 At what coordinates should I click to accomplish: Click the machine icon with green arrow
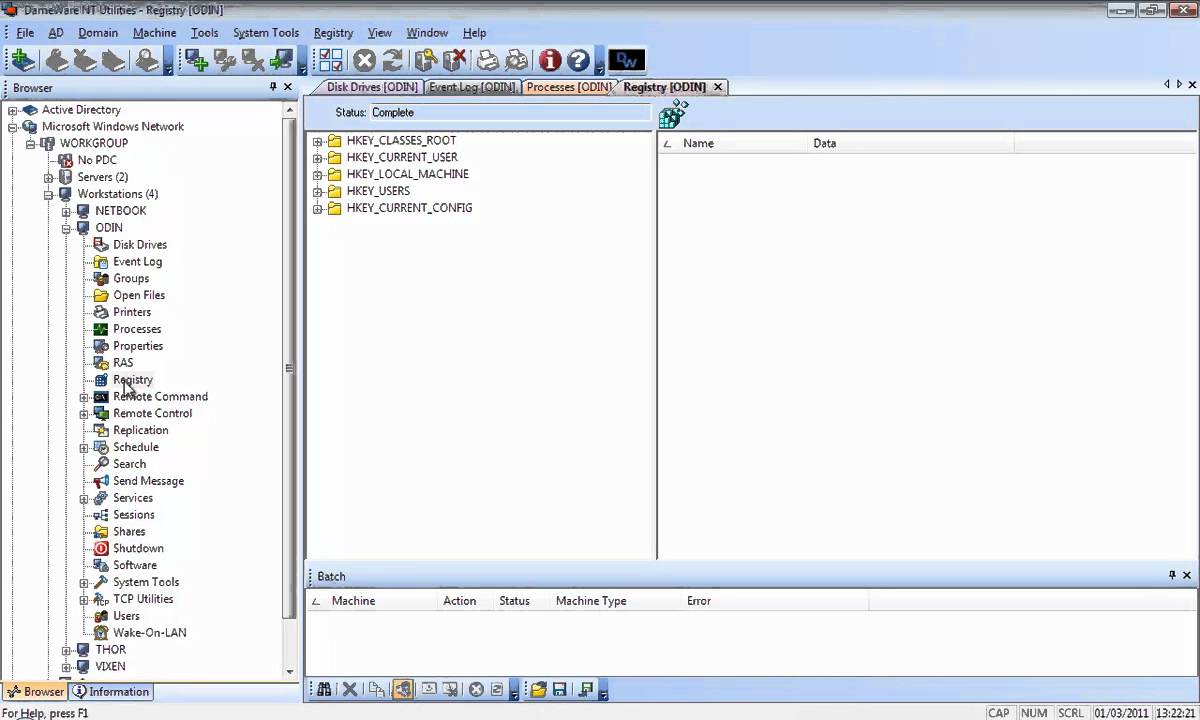281,61
